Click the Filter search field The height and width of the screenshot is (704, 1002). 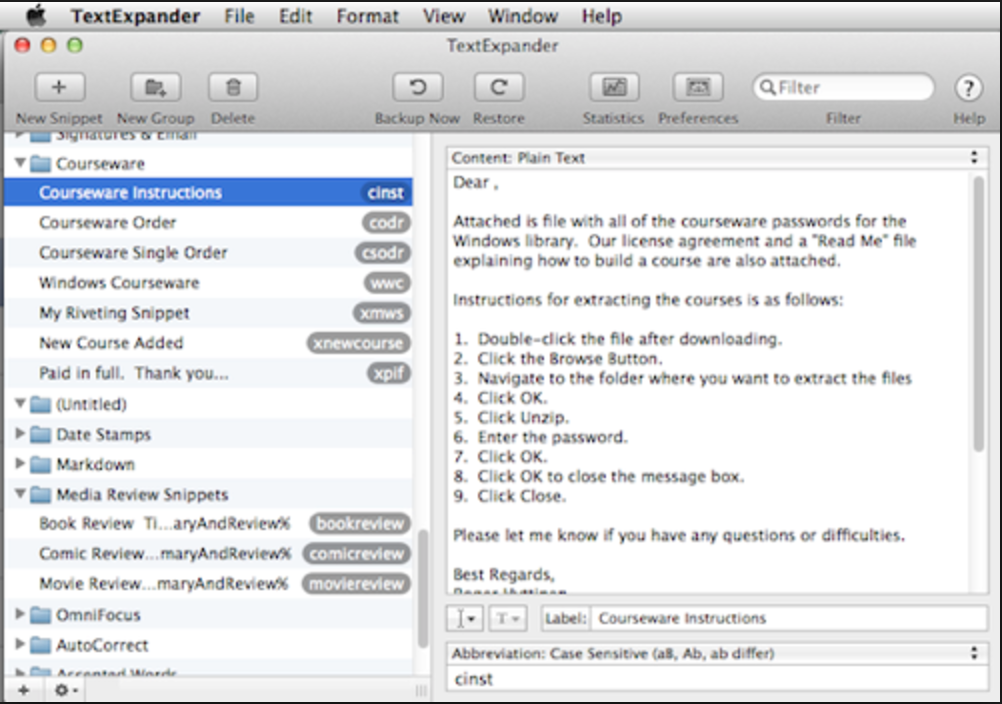tap(844, 88)
